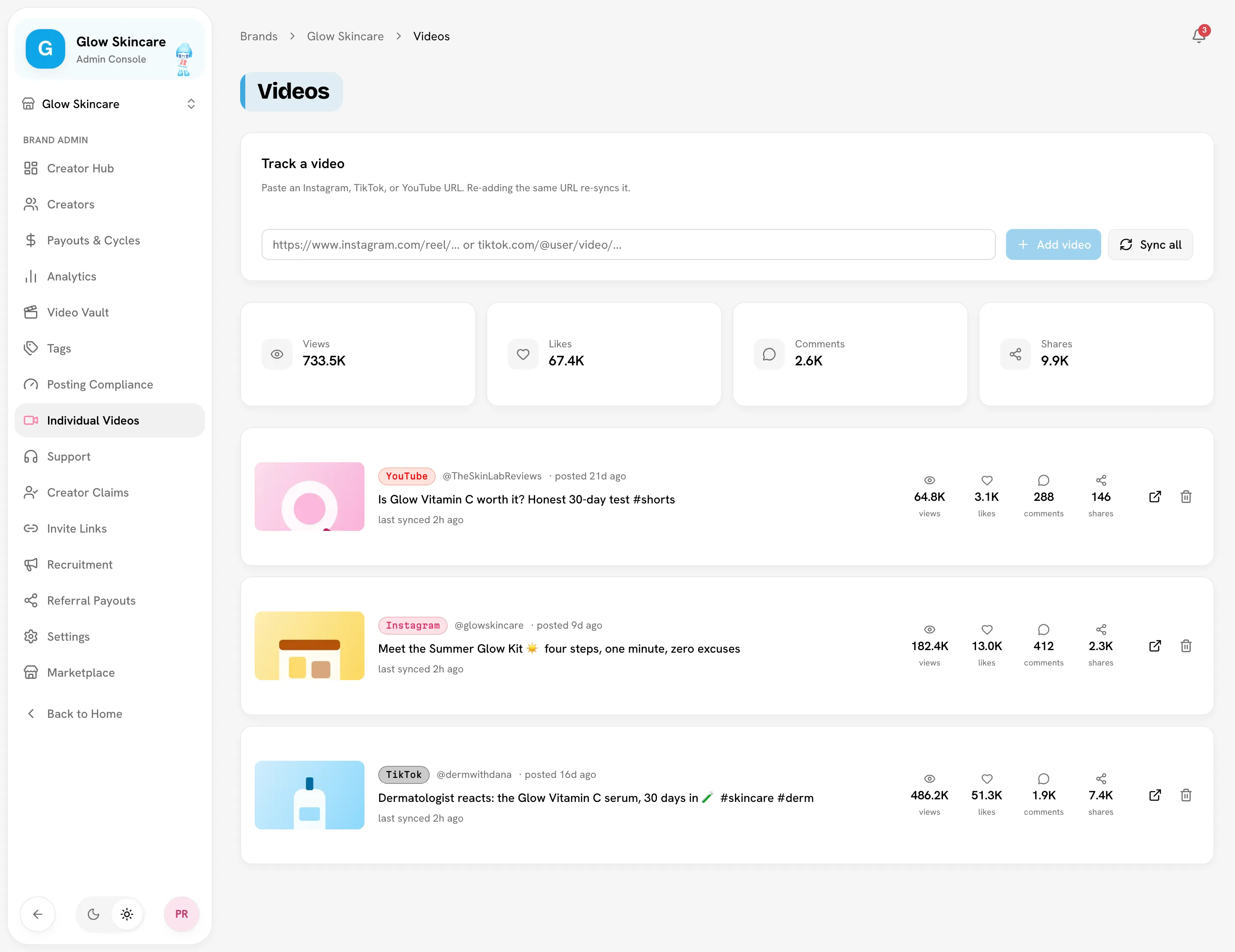Click the eye icon in Views card

click(277, 354)
